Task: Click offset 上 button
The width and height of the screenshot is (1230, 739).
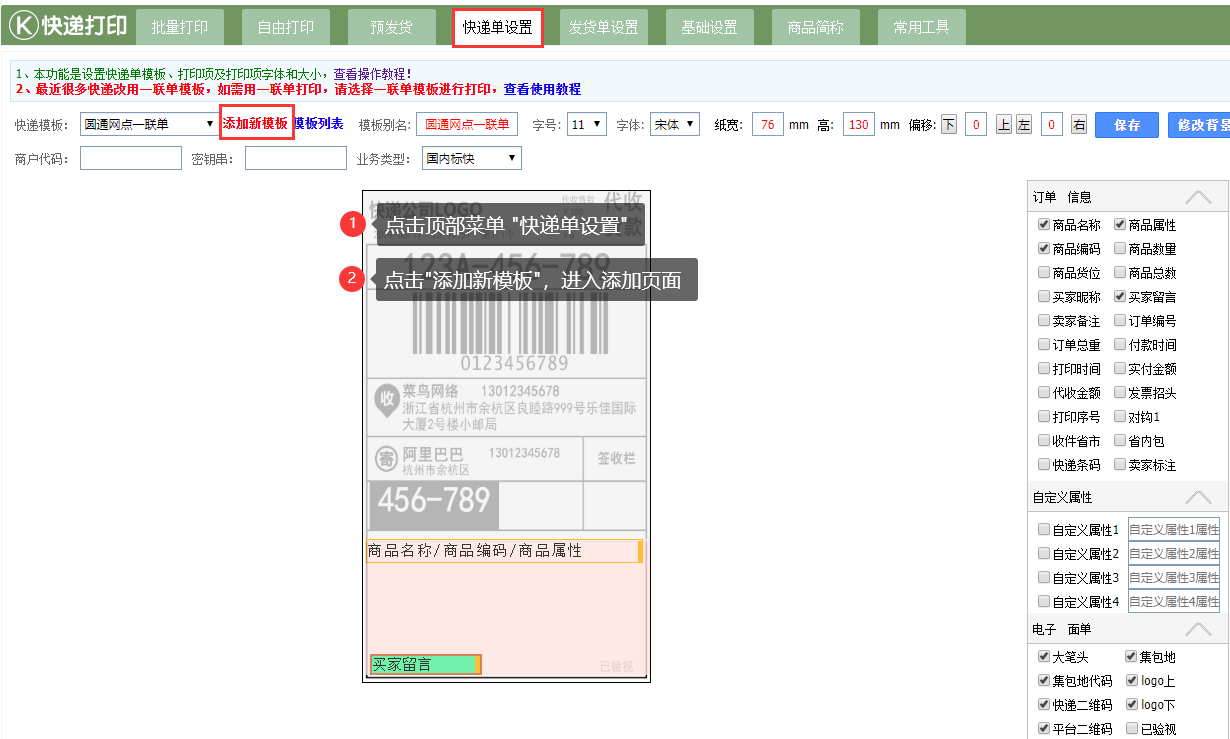Action: click(x=1004, y=125)
